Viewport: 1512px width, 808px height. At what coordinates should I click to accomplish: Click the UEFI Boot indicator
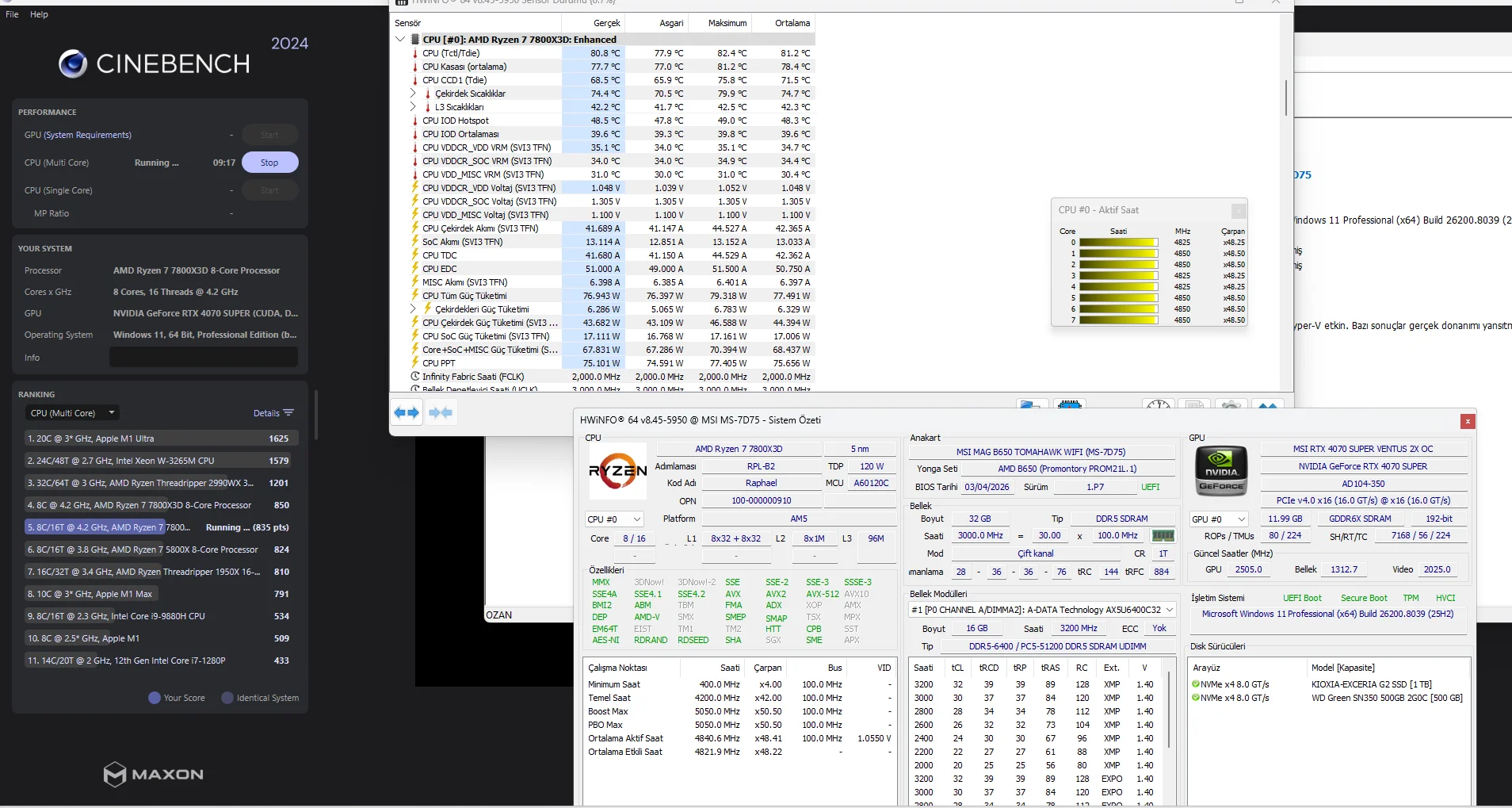(1302, 598)
